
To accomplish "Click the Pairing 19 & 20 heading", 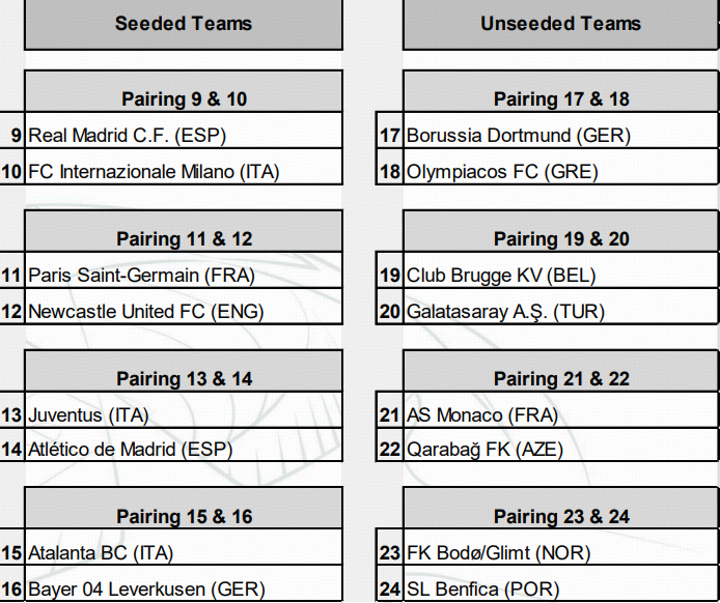I will tap(561, 239).
